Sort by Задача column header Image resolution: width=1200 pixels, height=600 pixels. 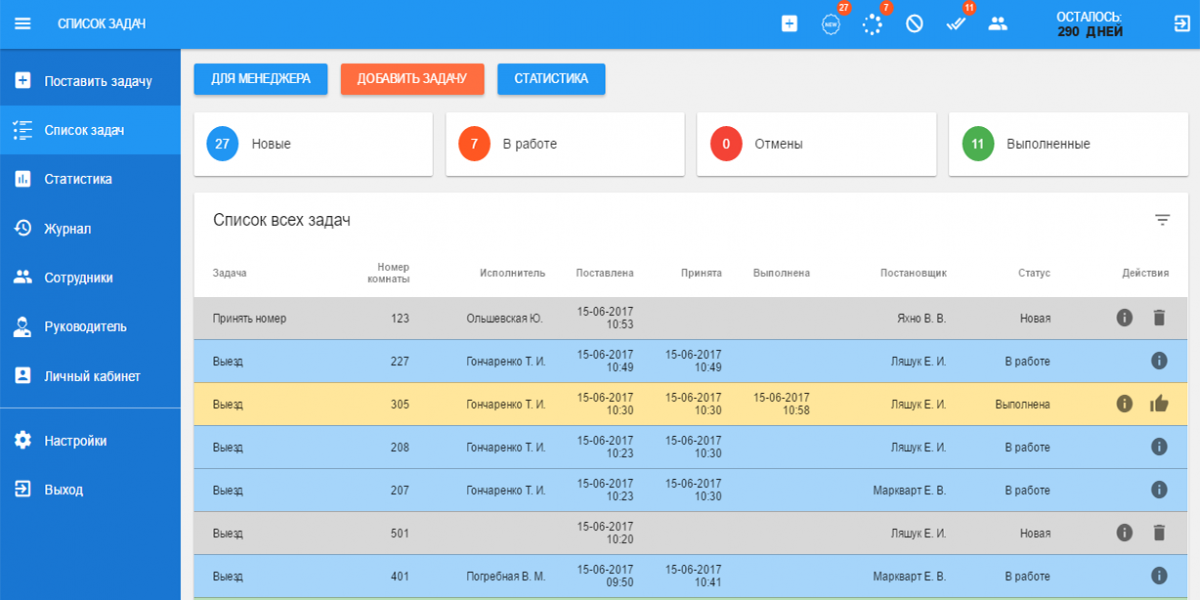[230, 273]
